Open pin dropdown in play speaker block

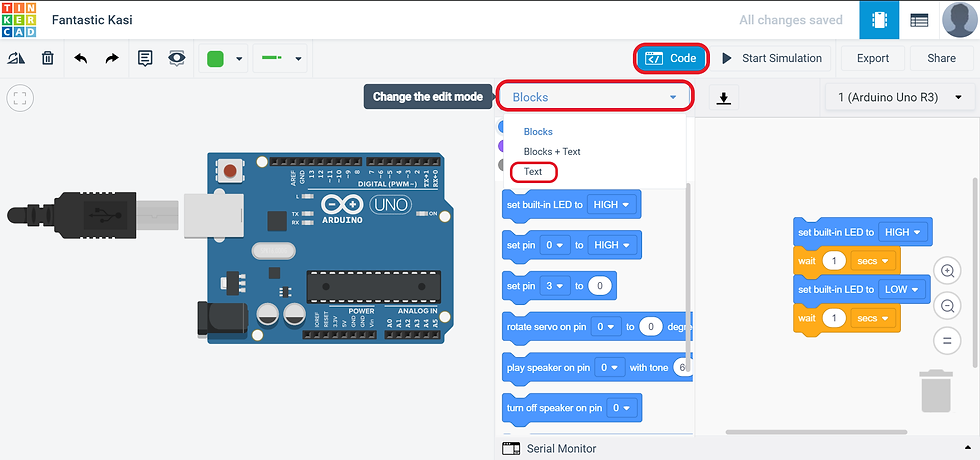pyautogui.click(x=611, y=368)
